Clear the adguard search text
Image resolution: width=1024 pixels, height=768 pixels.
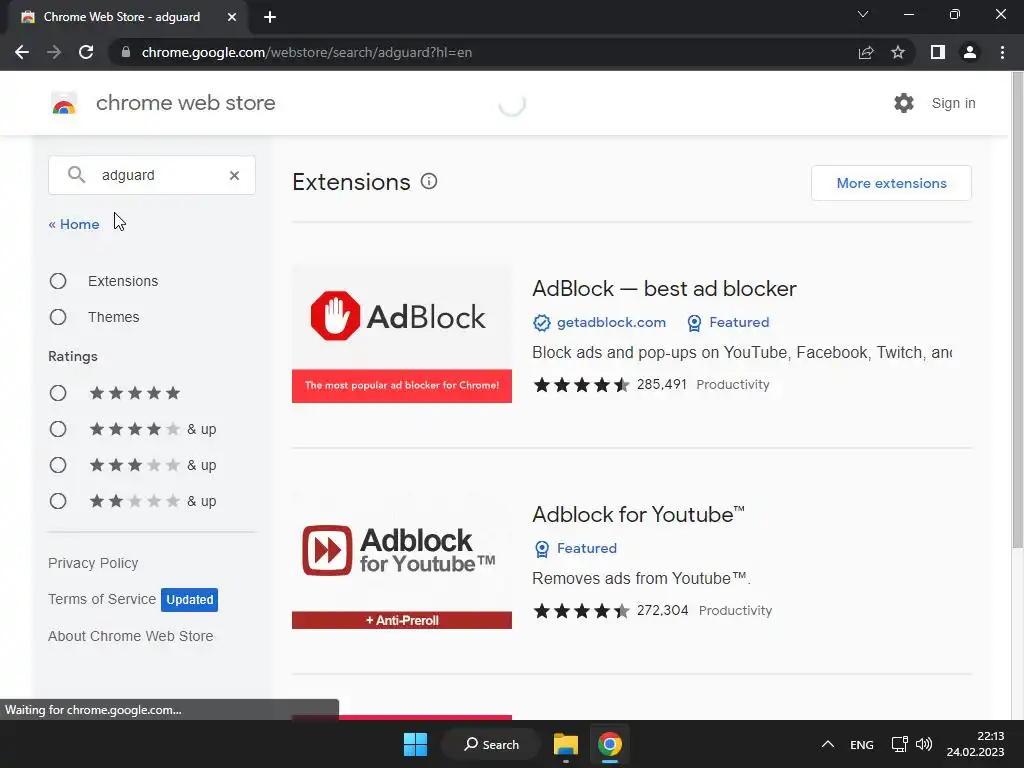(234, 175)
